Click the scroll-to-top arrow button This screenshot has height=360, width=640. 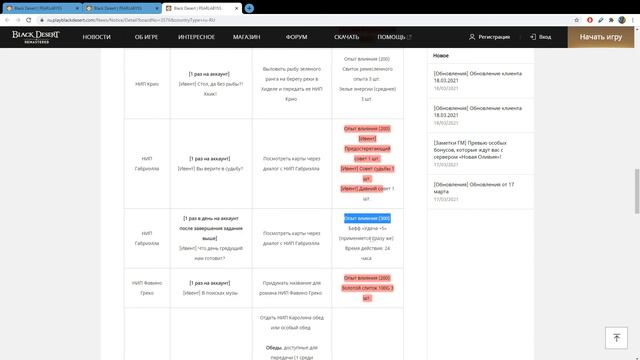616,338
